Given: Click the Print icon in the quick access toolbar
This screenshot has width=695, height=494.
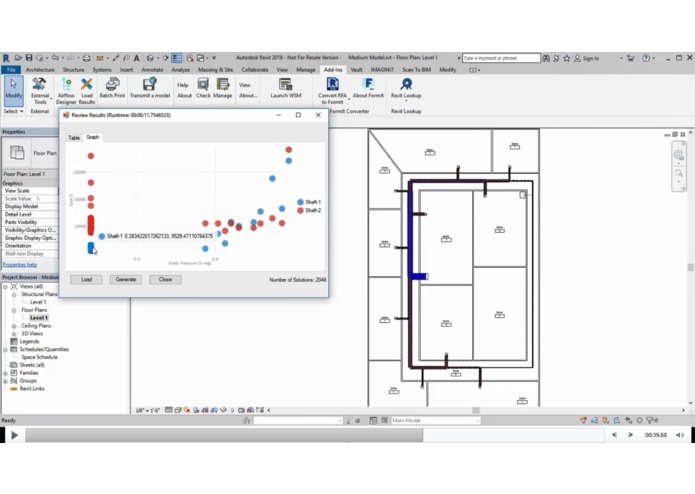Looking at the screenshot, I should [86, 58].
